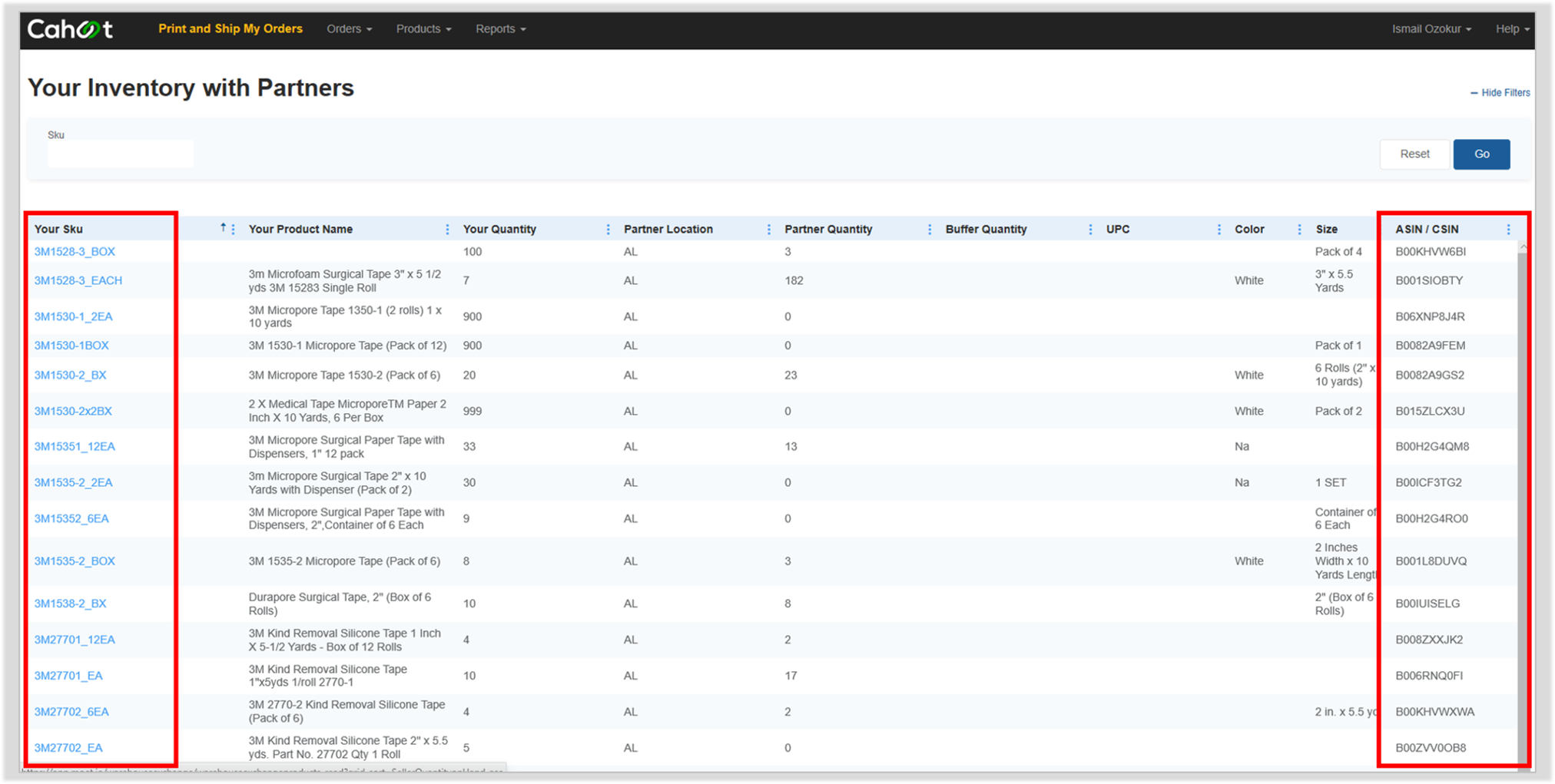Open Partner Quantity column menu dots
Screen dimensions: 1555x784
[x=930, y=229]
